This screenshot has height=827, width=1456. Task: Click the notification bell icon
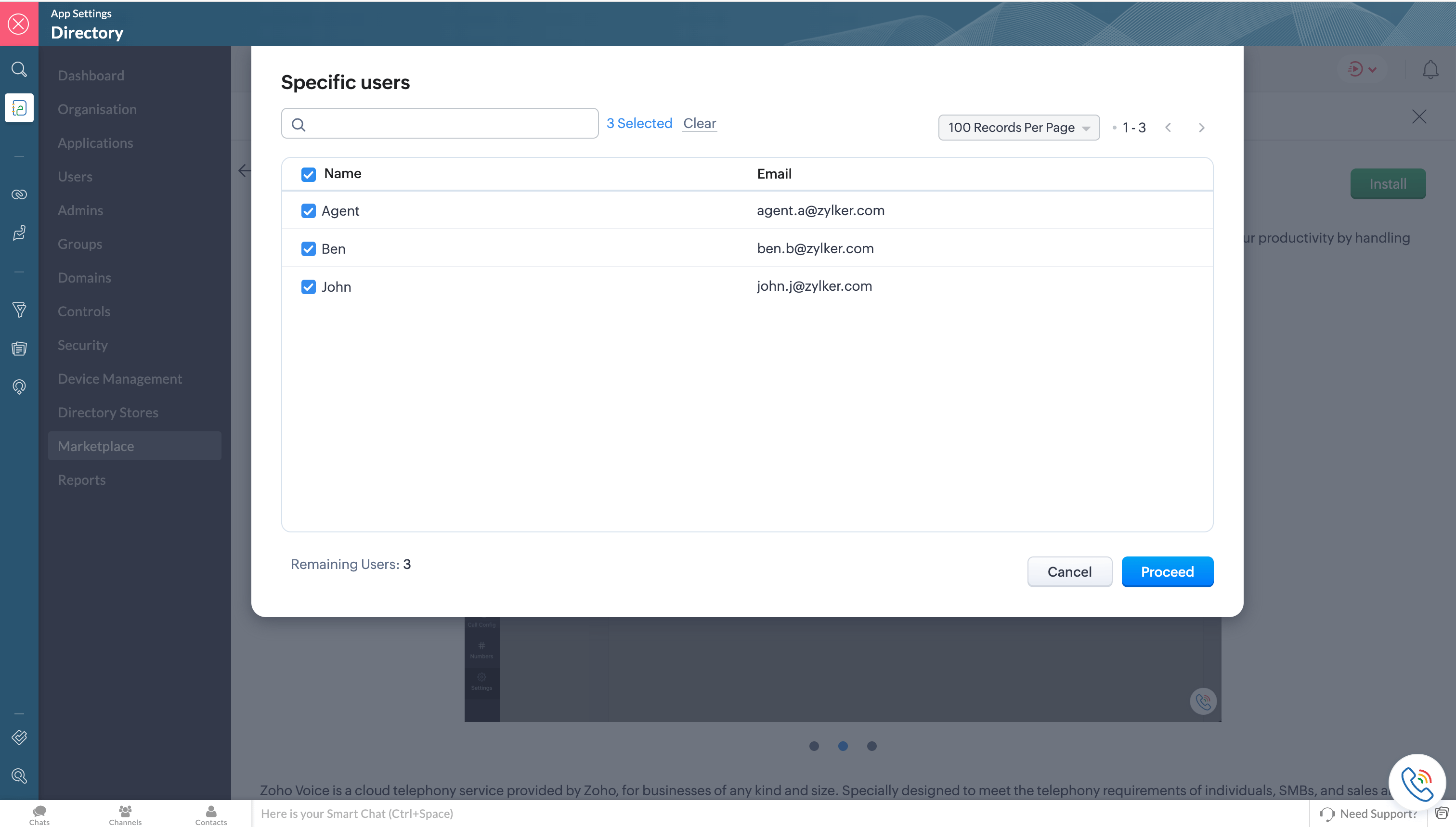point(1430,69)
